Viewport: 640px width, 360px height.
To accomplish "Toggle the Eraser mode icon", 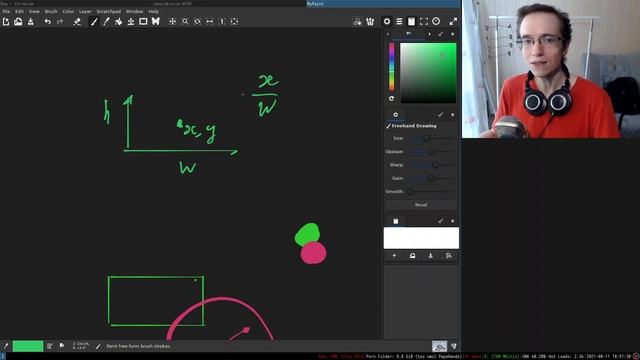I will [x=77, y=22].
